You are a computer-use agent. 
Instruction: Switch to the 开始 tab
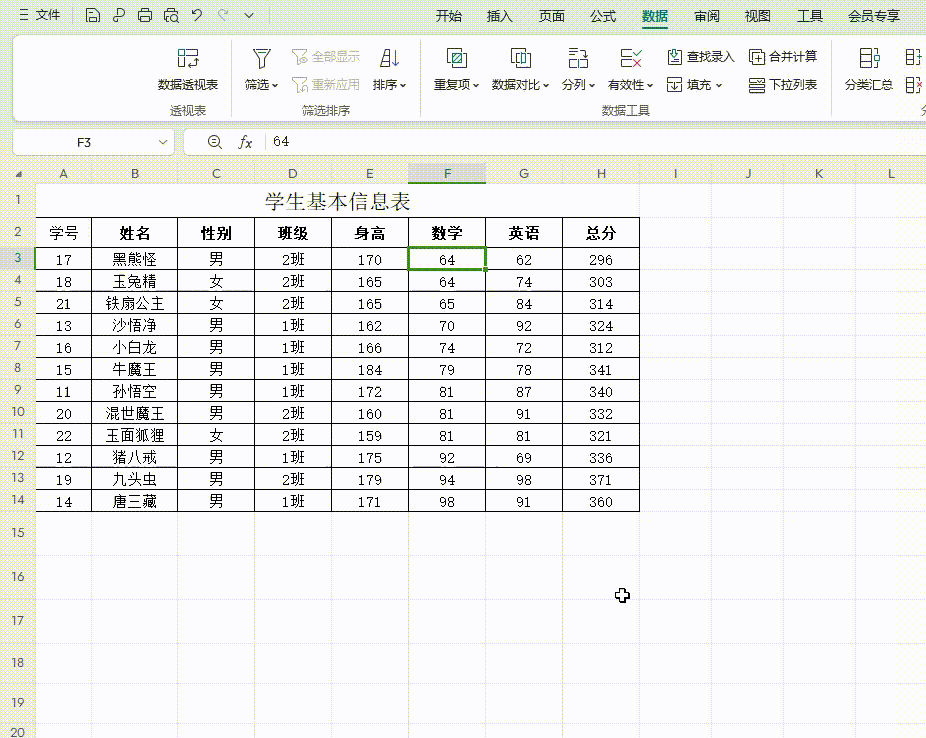448,16
